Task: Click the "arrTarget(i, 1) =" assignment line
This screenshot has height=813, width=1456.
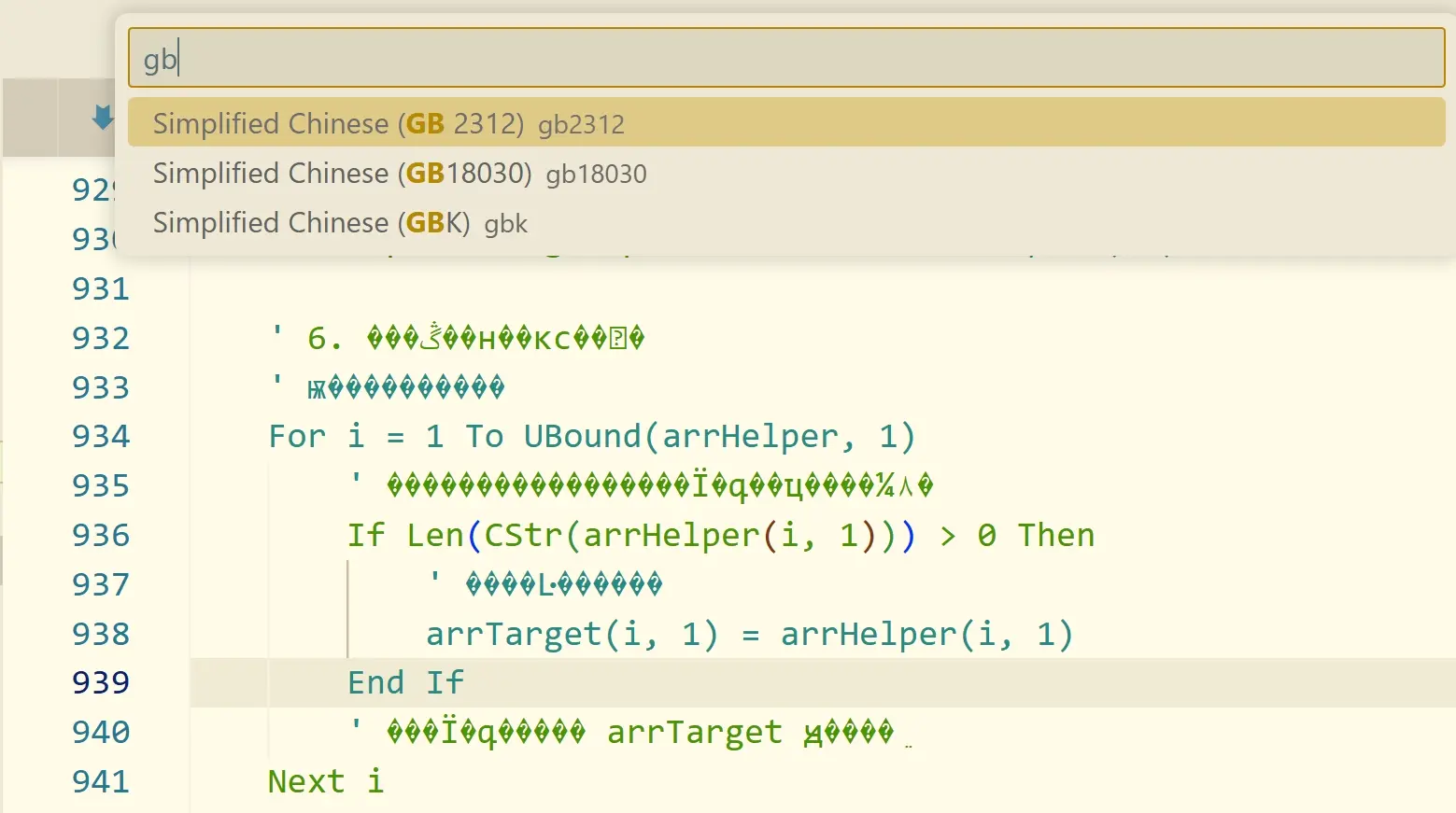Action: click(x=749, y=635)
